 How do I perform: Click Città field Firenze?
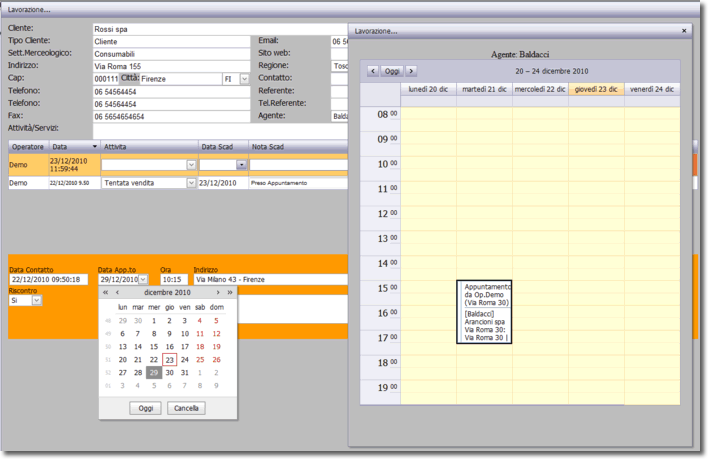(x=181, y=79)
